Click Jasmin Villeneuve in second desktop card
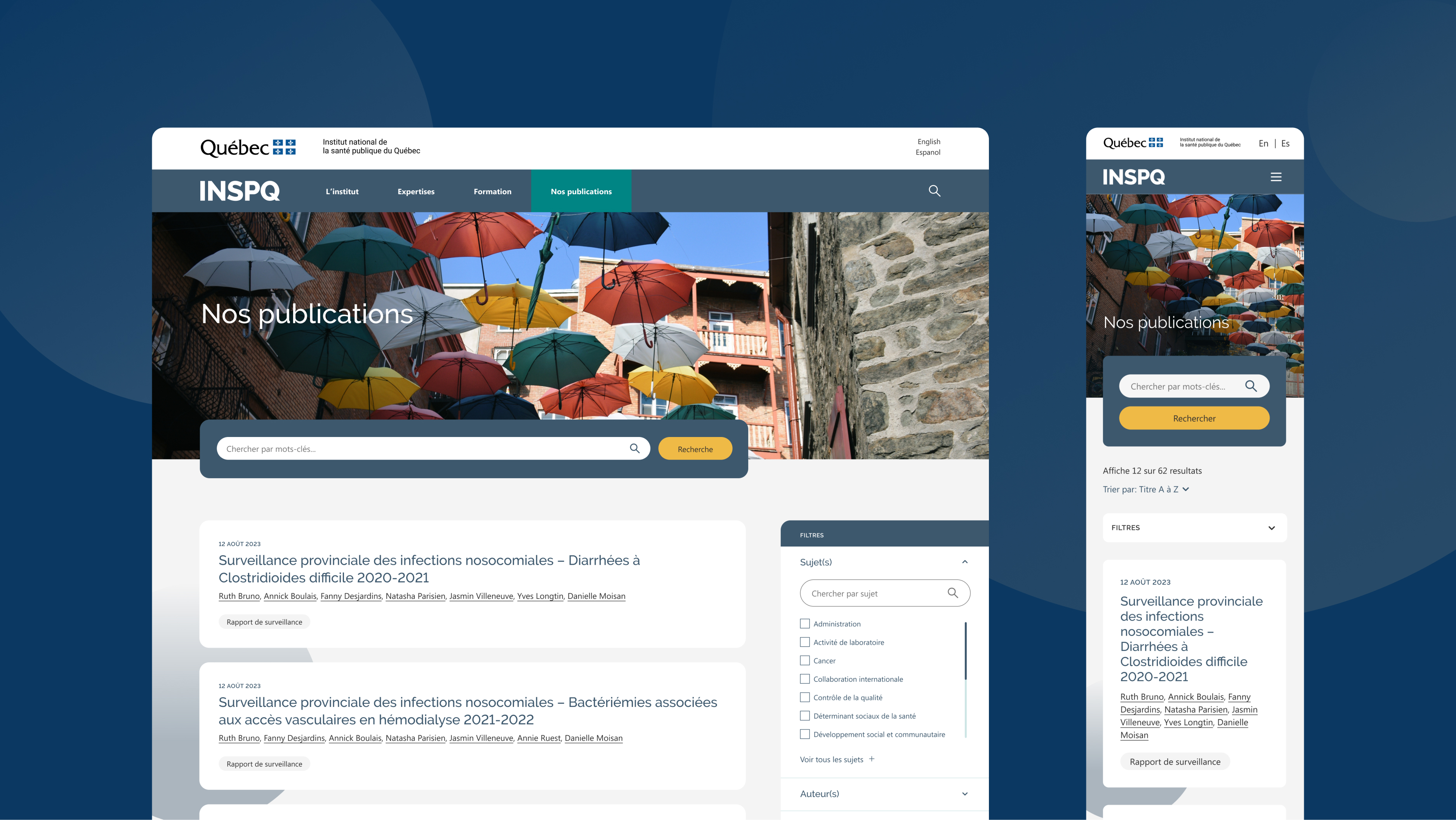 [x=481, y=738]
